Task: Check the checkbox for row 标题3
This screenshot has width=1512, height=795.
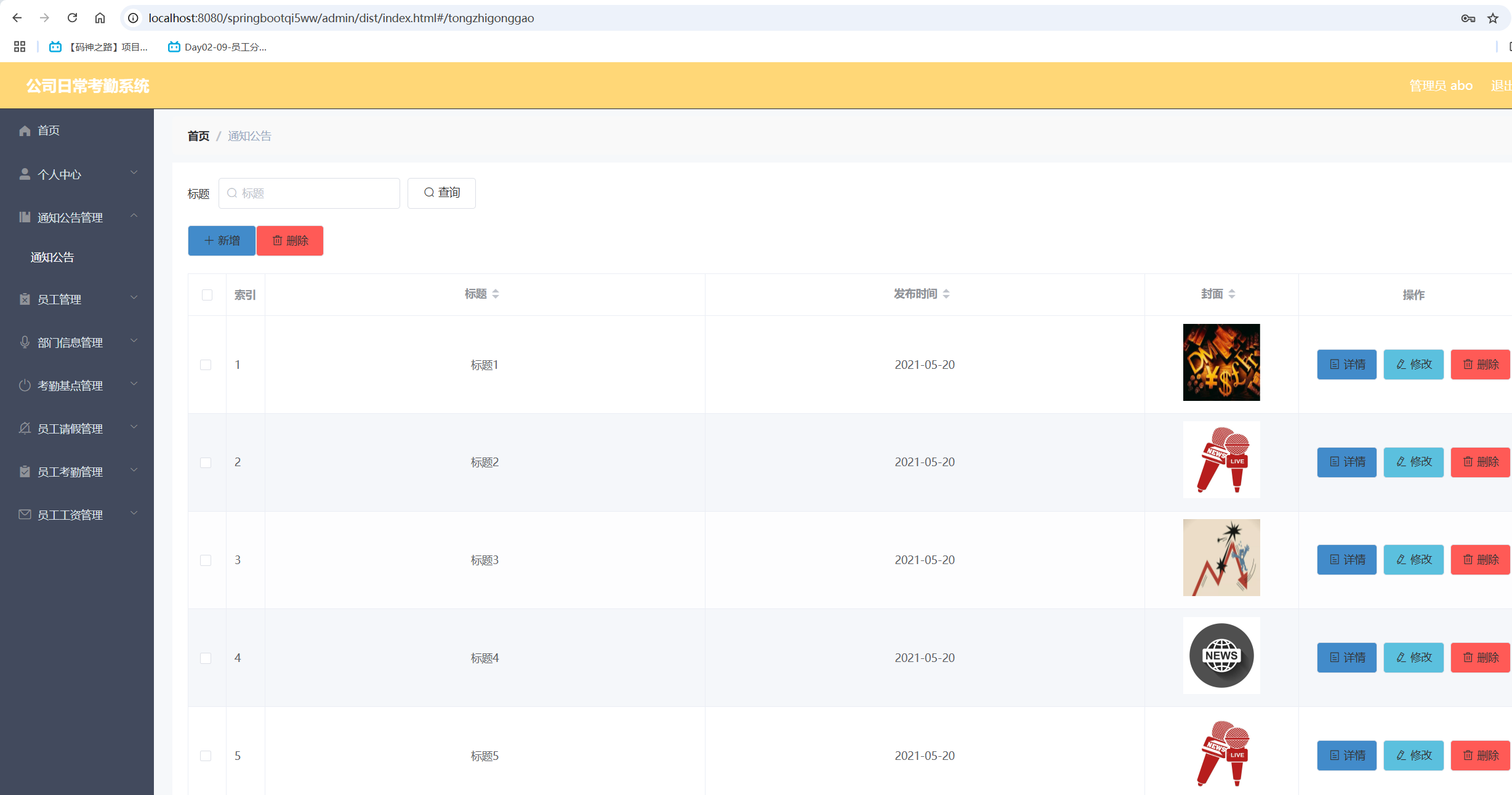Action: pyautogui.click(x=206, y=560)
